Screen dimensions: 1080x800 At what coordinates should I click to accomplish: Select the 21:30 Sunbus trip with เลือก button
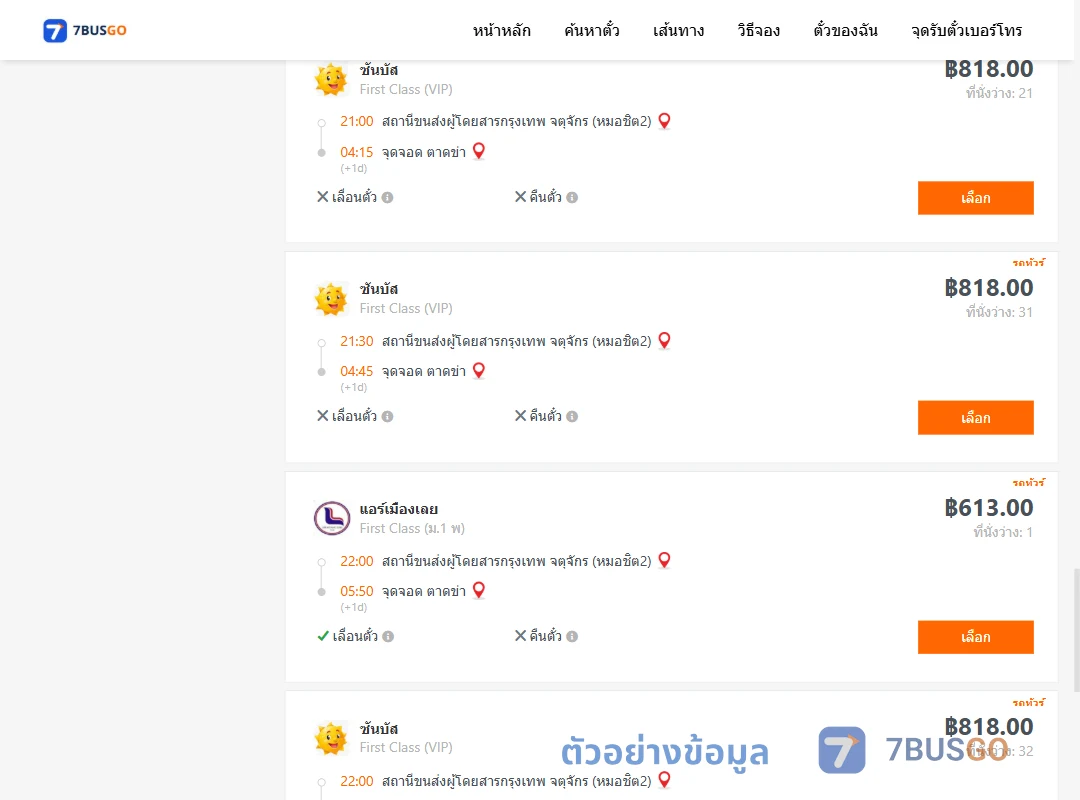coord(975,418)
